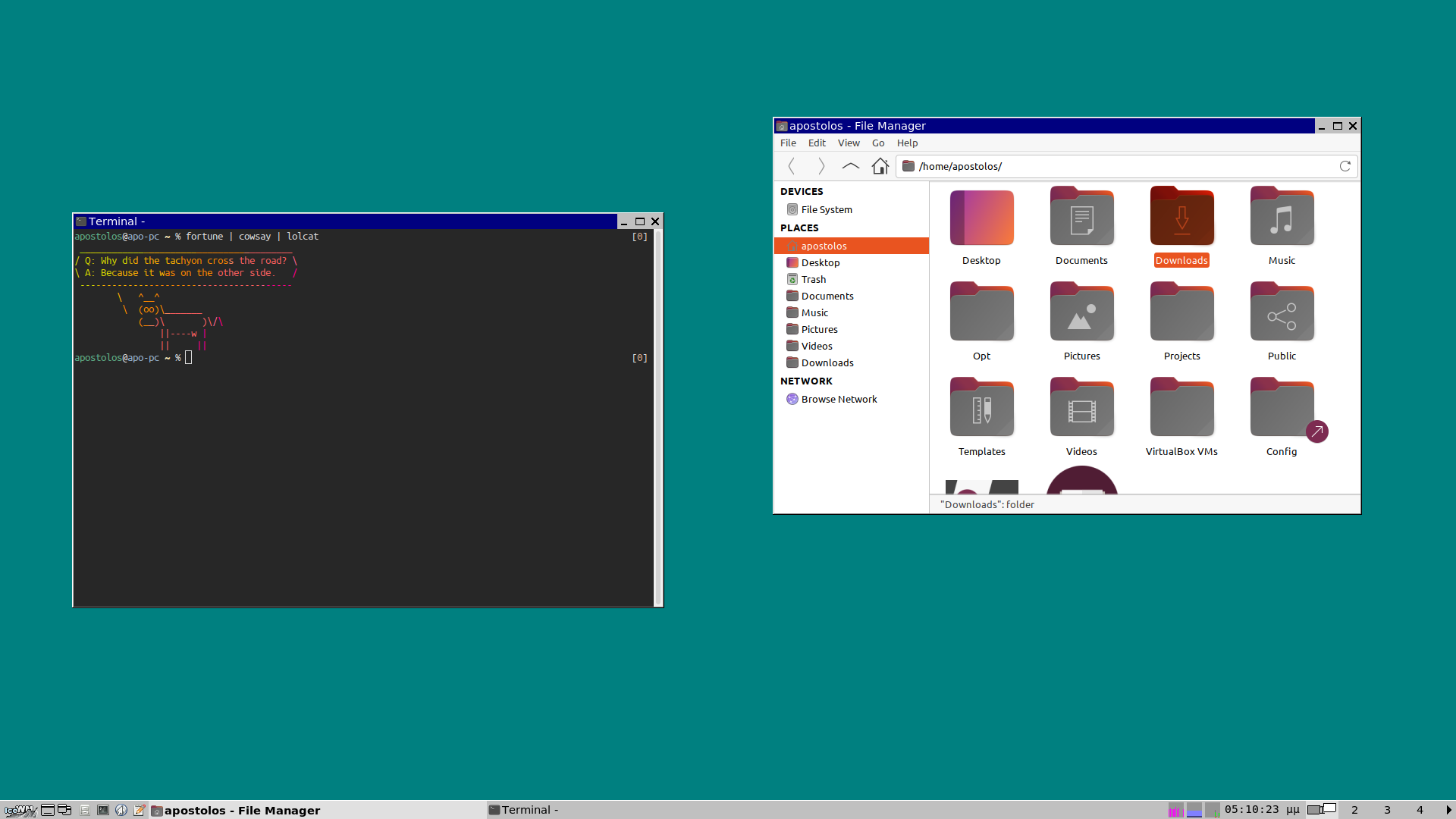
Task: Select File System under Devices
Action: (826, 209)
